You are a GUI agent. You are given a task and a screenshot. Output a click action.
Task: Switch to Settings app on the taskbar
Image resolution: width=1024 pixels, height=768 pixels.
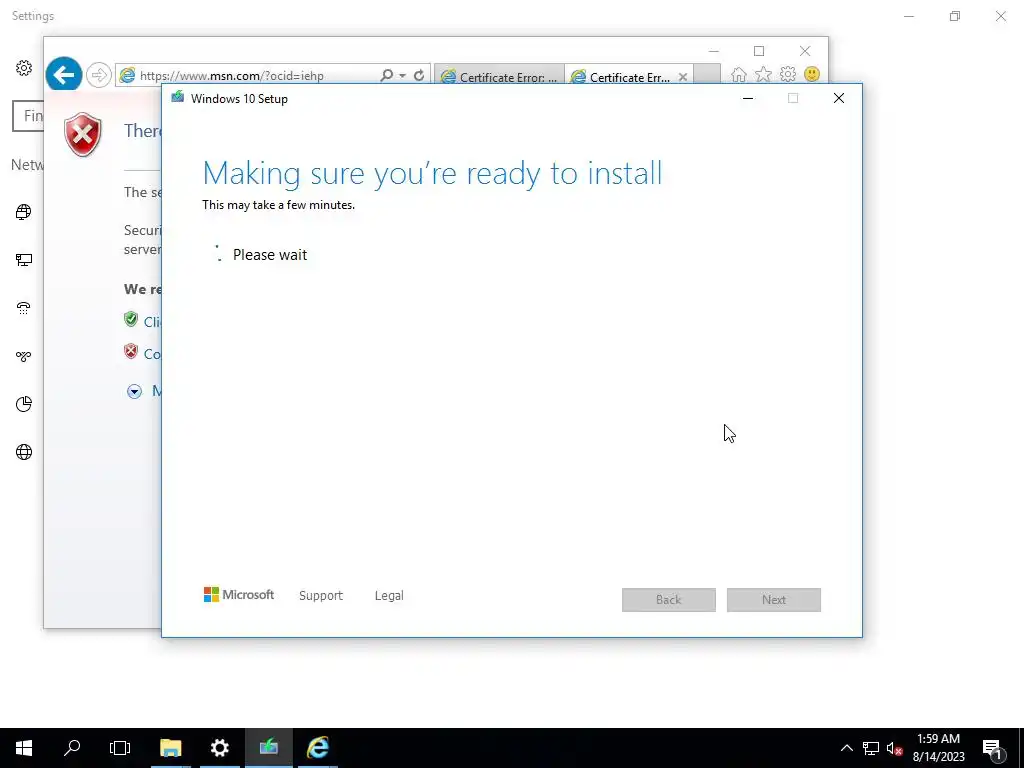pyautogui.click(x=219, y=748)
